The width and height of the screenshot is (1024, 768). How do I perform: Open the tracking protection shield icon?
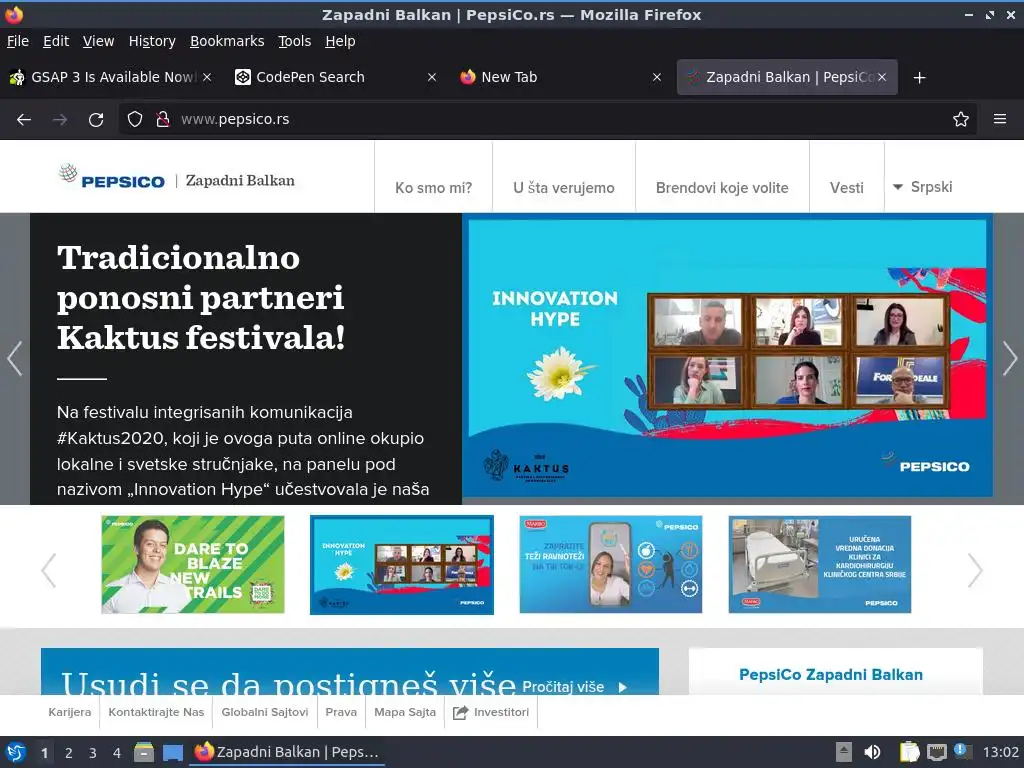(x=135, y=119)
